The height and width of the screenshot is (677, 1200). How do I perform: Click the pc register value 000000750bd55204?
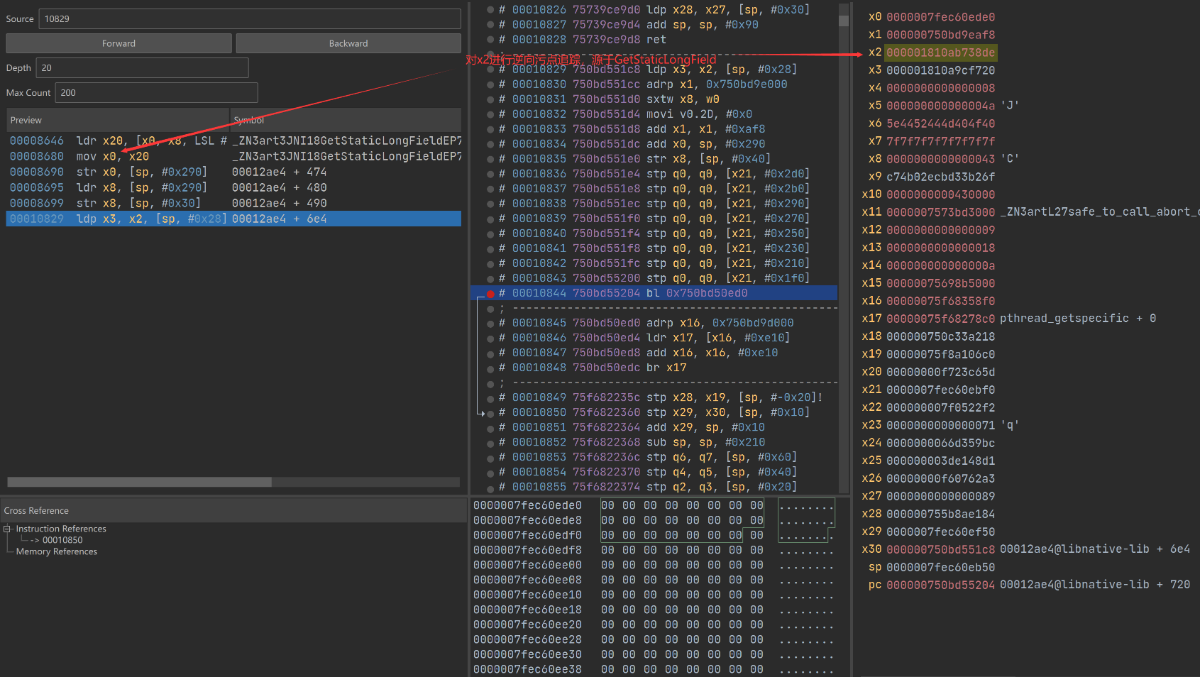click(940, 584)
